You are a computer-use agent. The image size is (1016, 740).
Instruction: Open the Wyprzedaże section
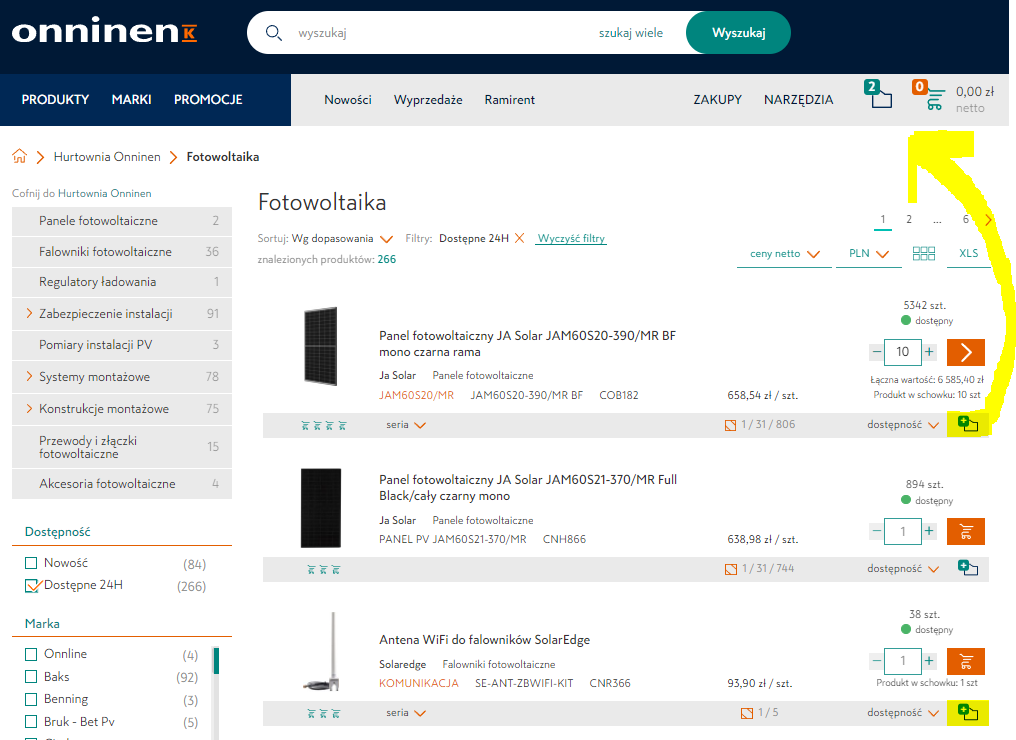coord(428,100)
